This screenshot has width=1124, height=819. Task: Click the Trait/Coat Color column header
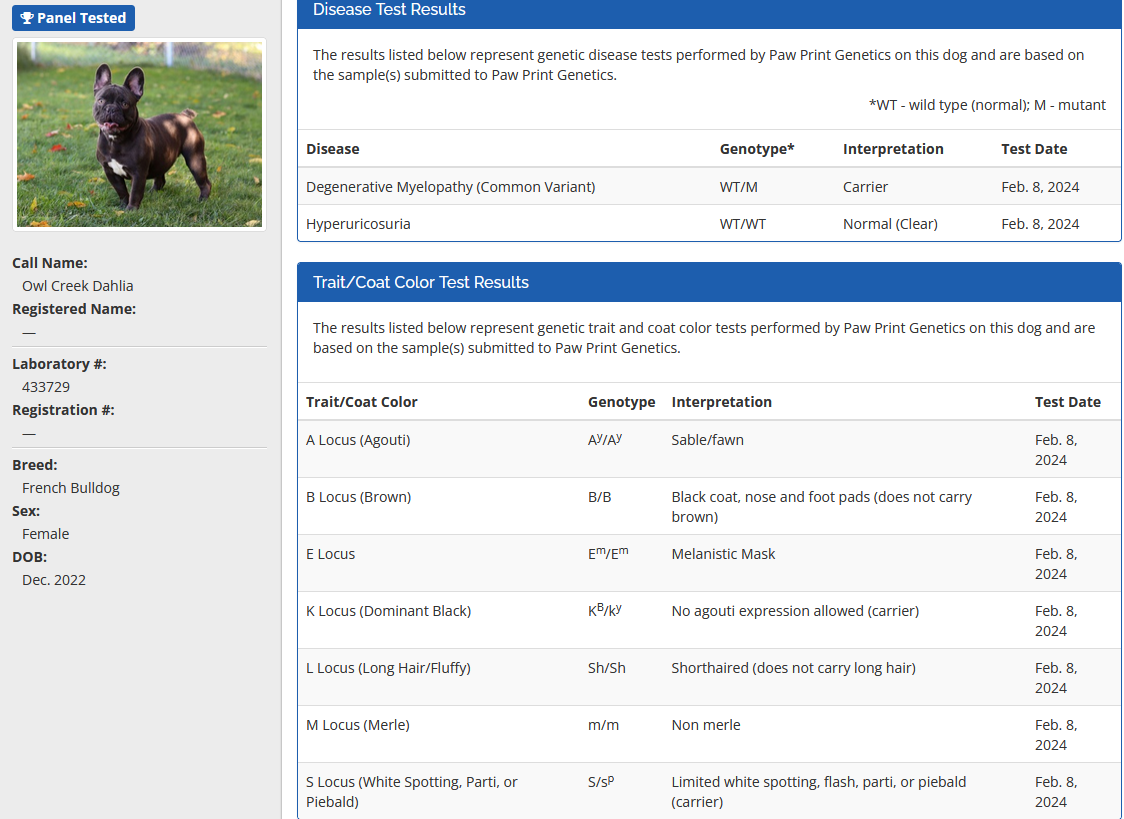362,402
